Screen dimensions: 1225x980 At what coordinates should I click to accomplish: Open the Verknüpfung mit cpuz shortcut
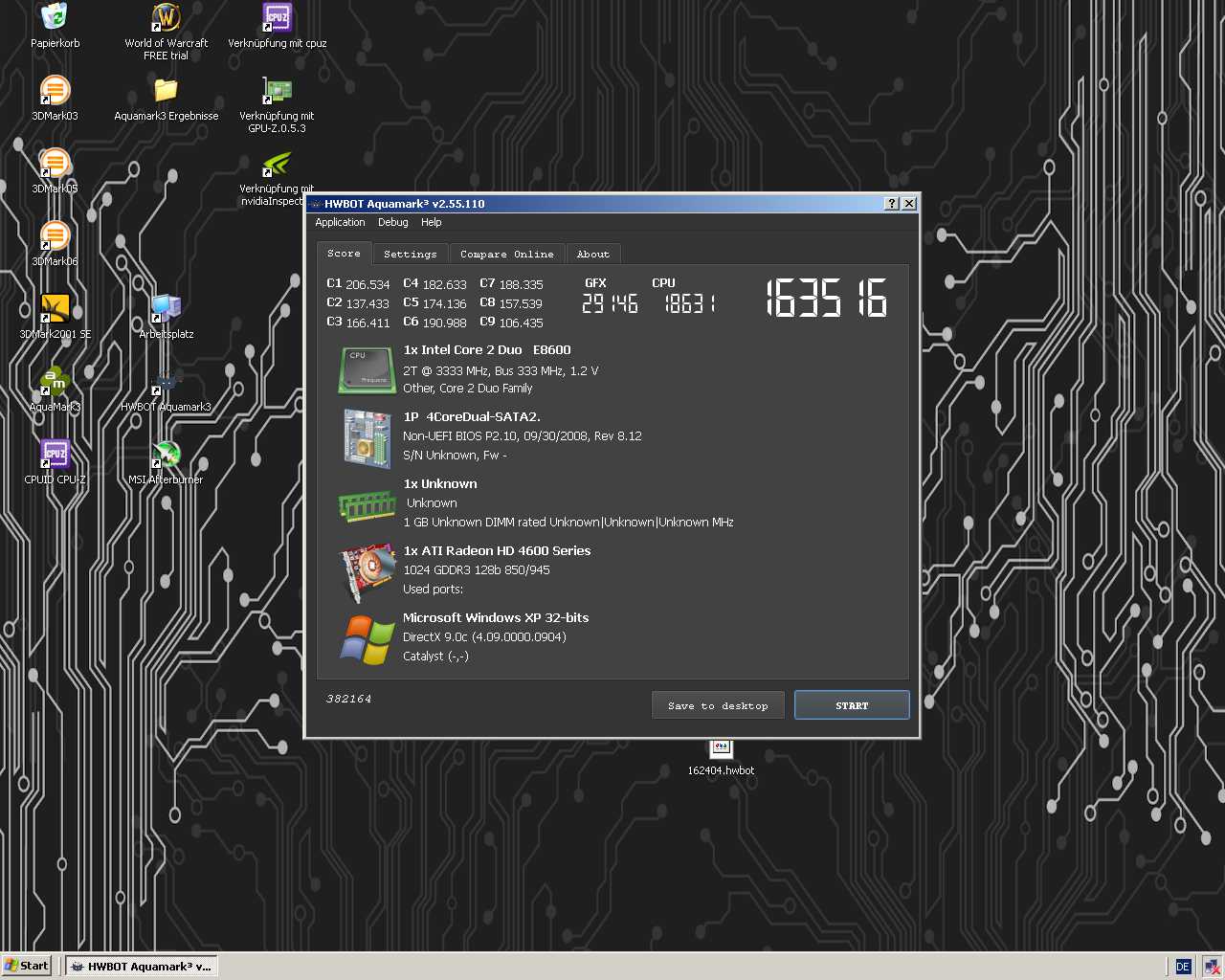click(x=277, y=17)
